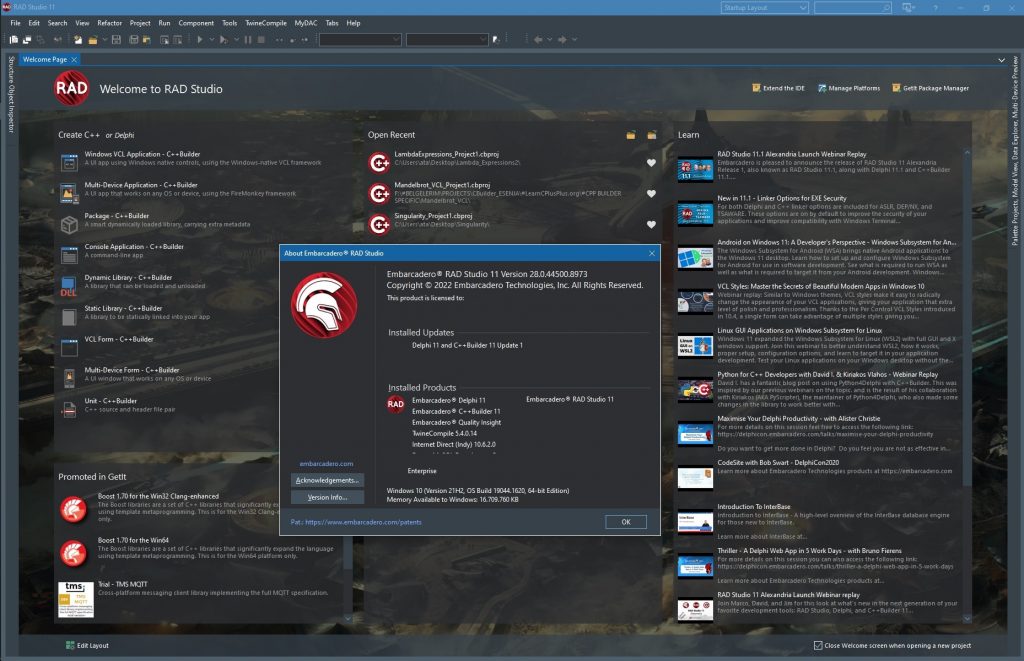Image resolution: width=1024 pixels, height=661 pixels.
Task: Click the question mark help icon in title bar
Action: point(935,8)
